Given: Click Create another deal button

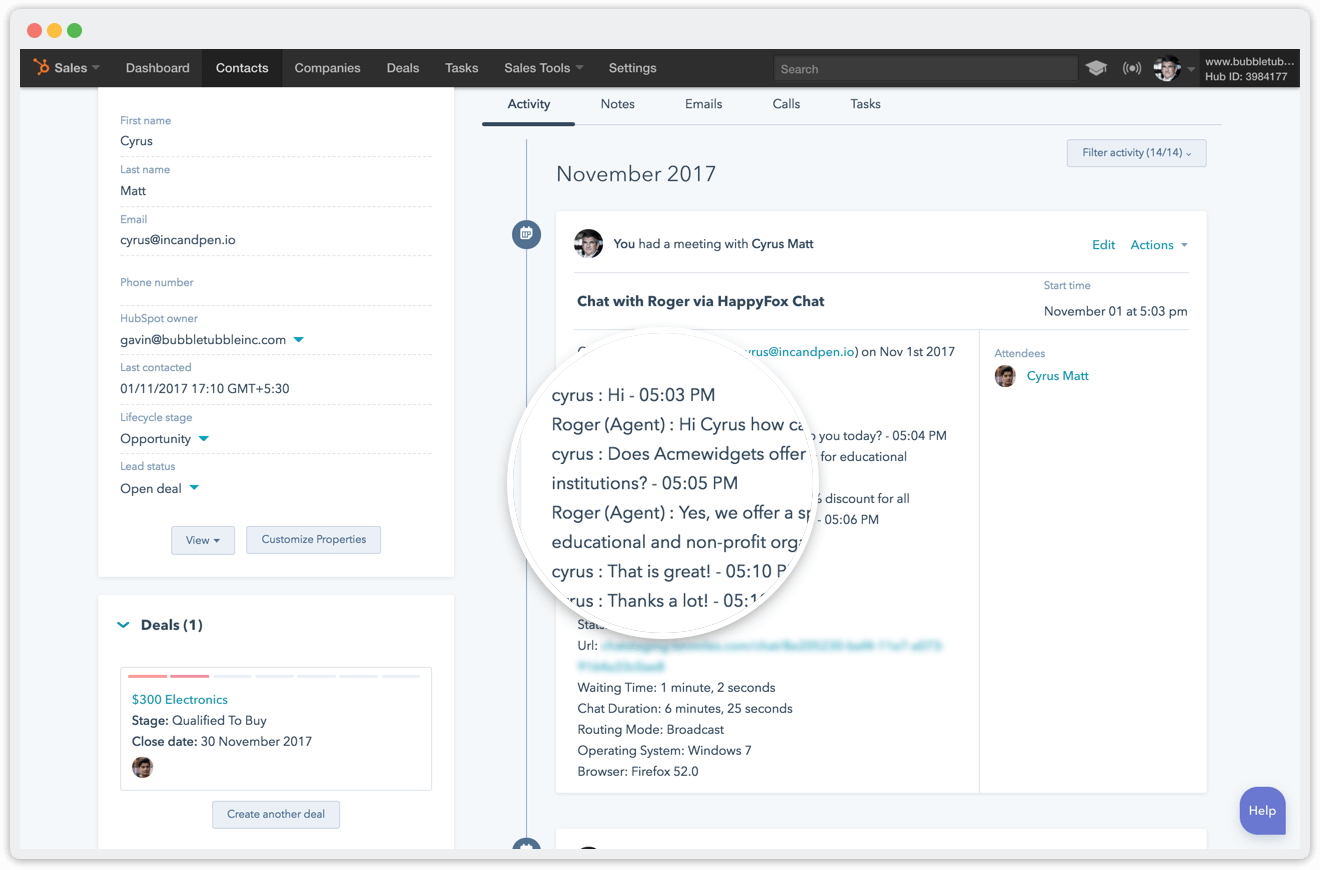Looking at the screenshot, I should (x=276, y=814).
